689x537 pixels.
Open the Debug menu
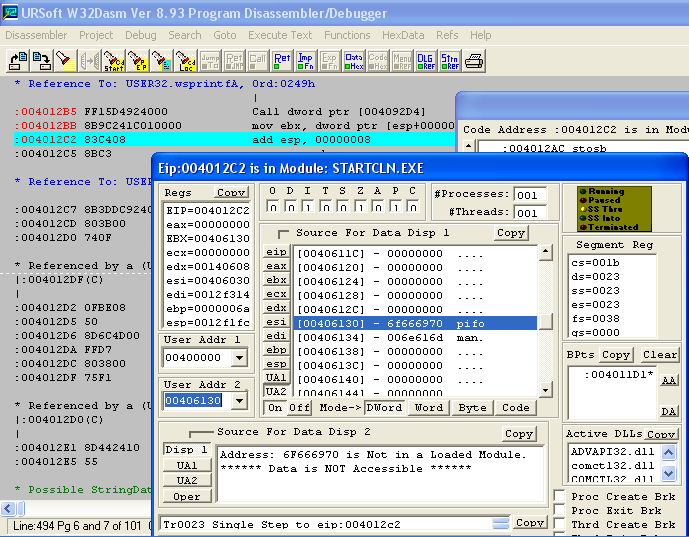coord(141,35)
